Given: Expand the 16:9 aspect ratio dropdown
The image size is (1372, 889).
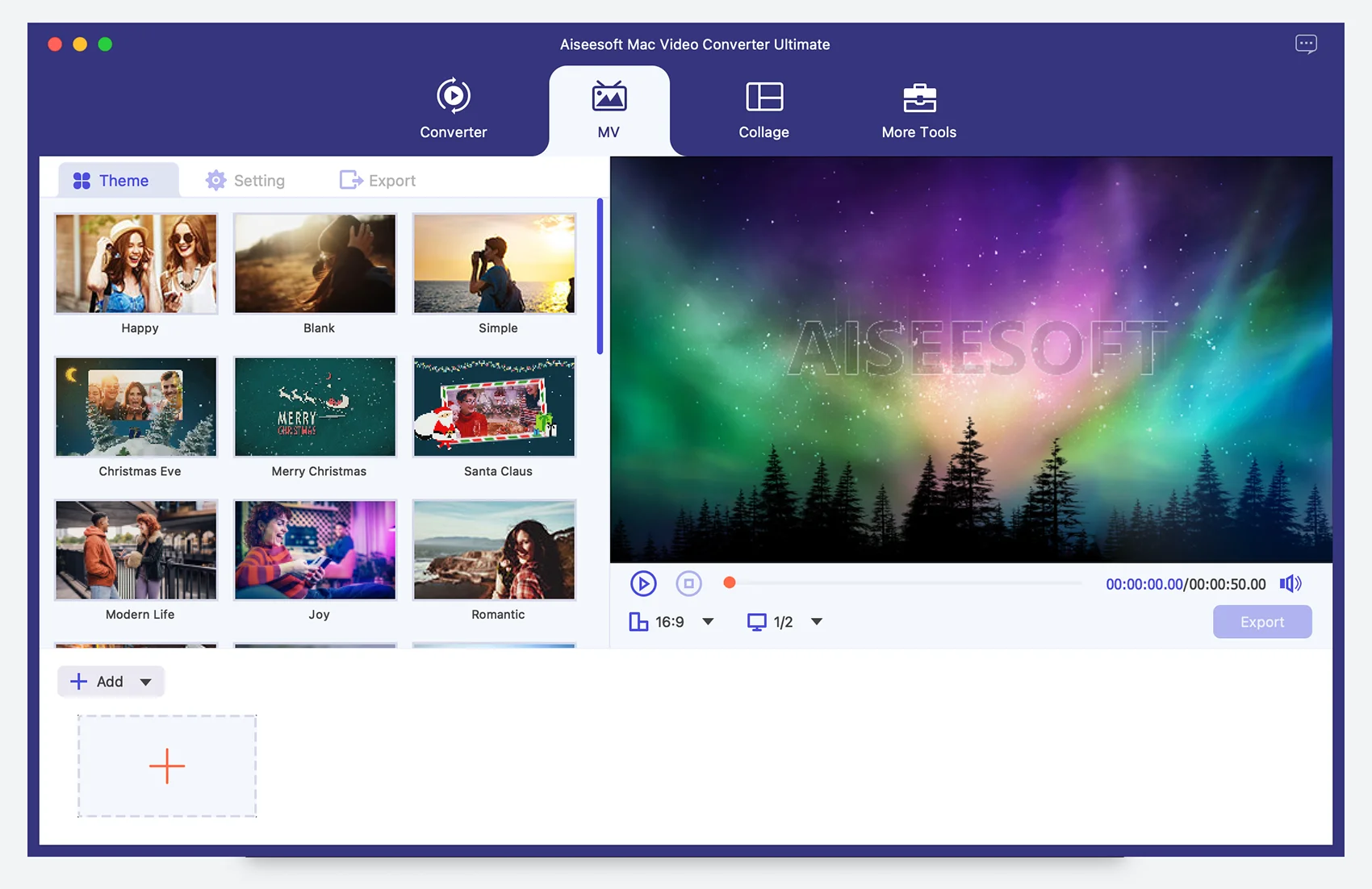Looking at the screenshot, I should pyautogui.click(x=708, y=622).
